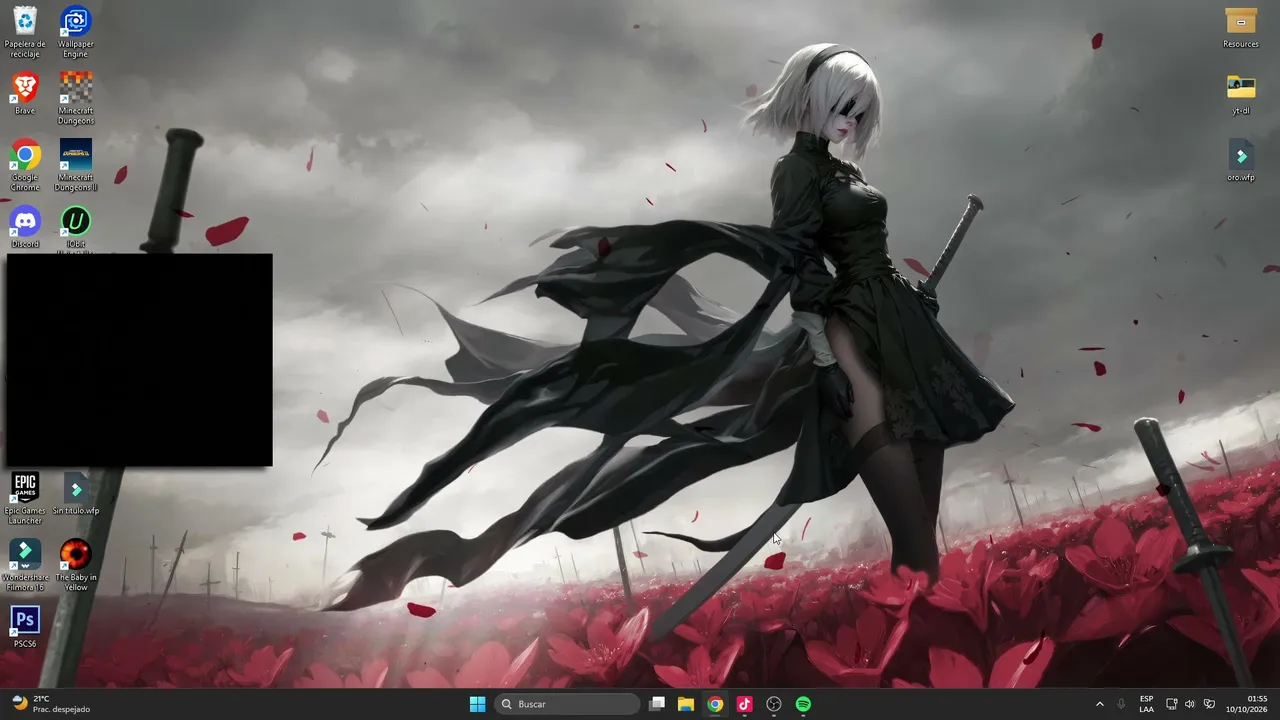Select the Google Chrome desktop shortcut
The image size is (1280, 720).
tap(25, 165)
